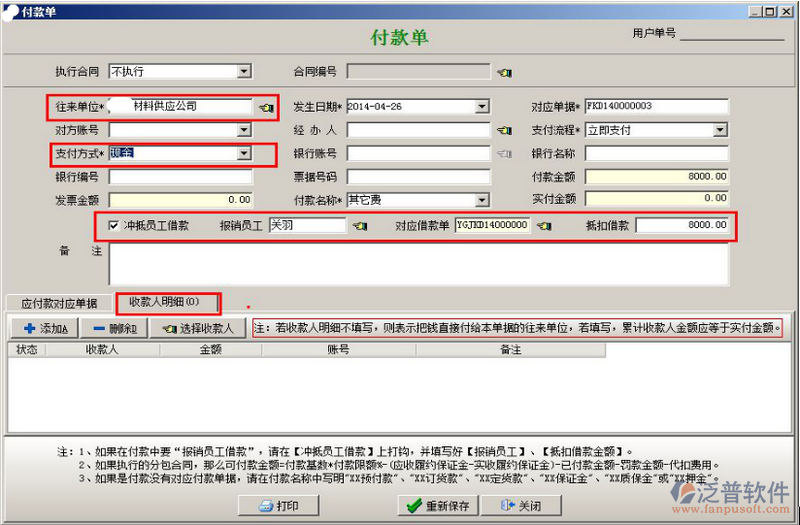Click the lookup icon beside 合同编号 field
The image size is (800, 525).
505,72
